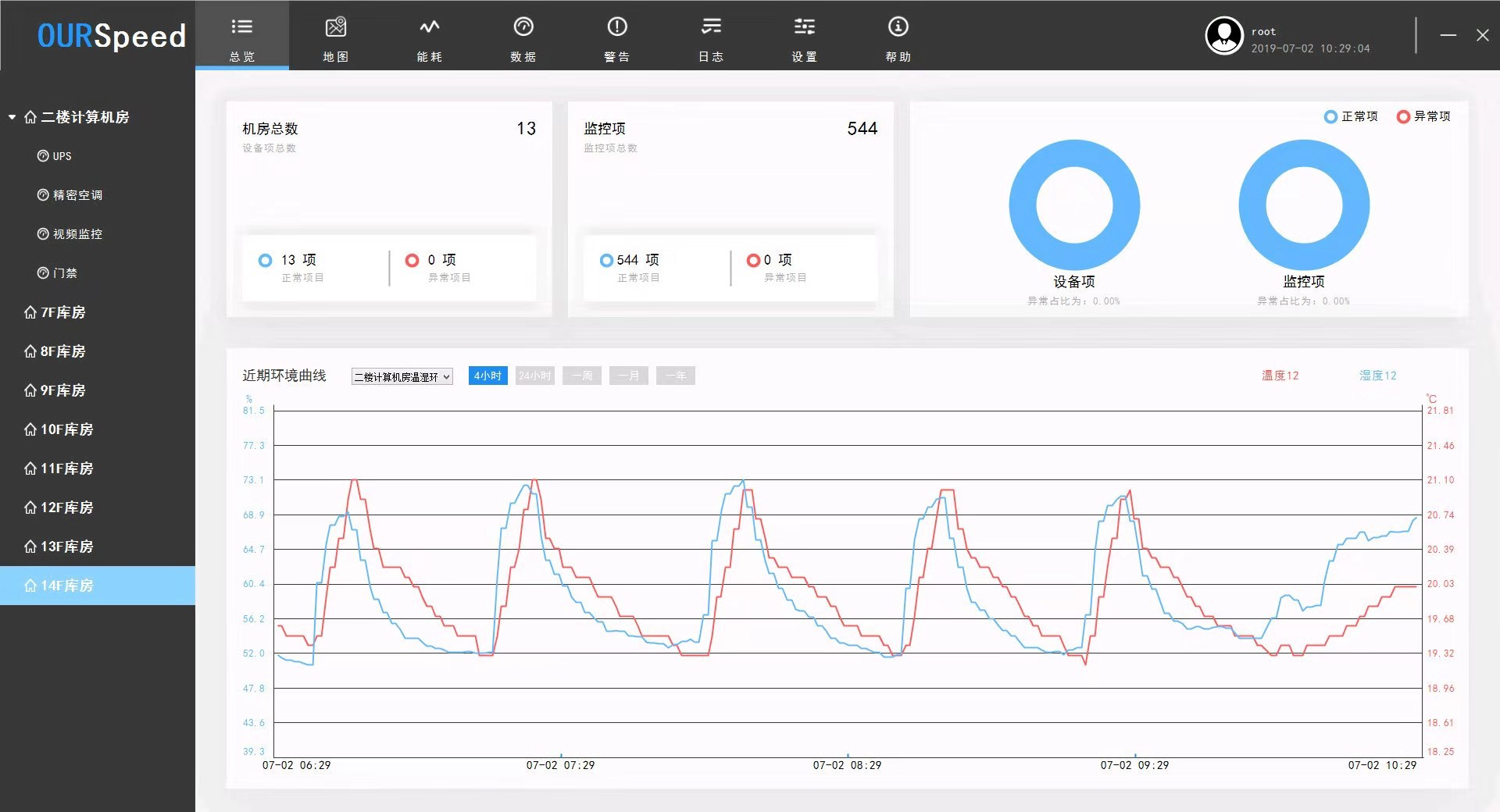Open the 帮助 help info icon
This screenshot has height=812, width=1500.
coord(898,28)
